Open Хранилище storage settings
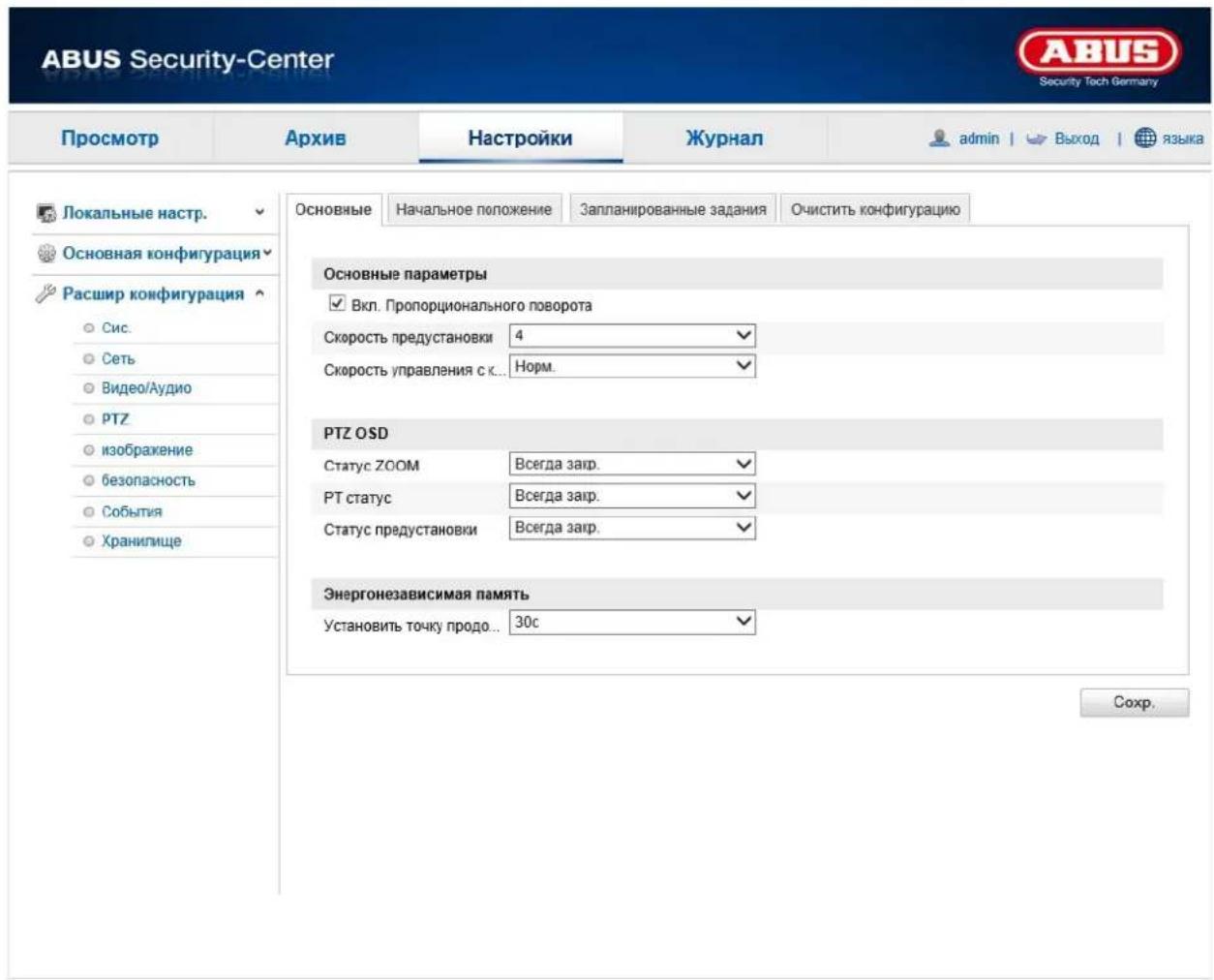 pos(141,541)
